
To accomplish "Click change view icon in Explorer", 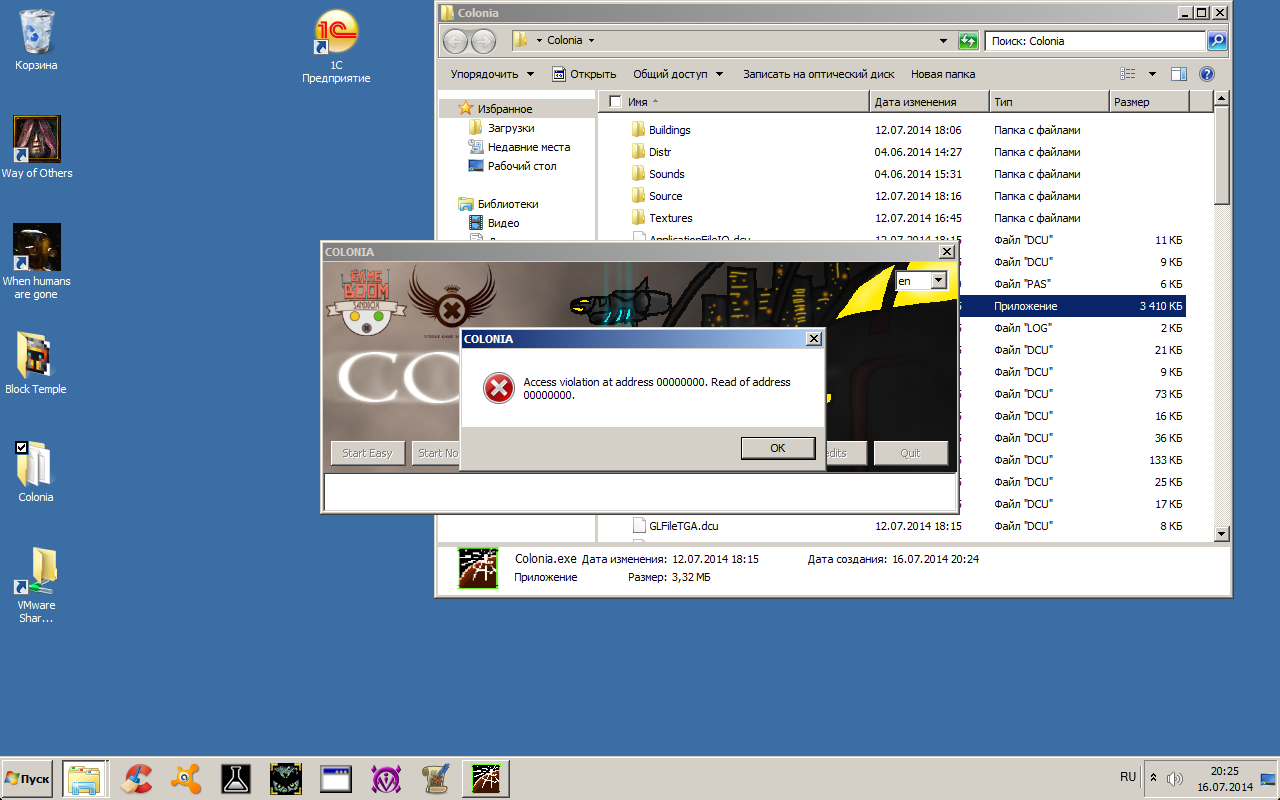I will pos(1128,74).
